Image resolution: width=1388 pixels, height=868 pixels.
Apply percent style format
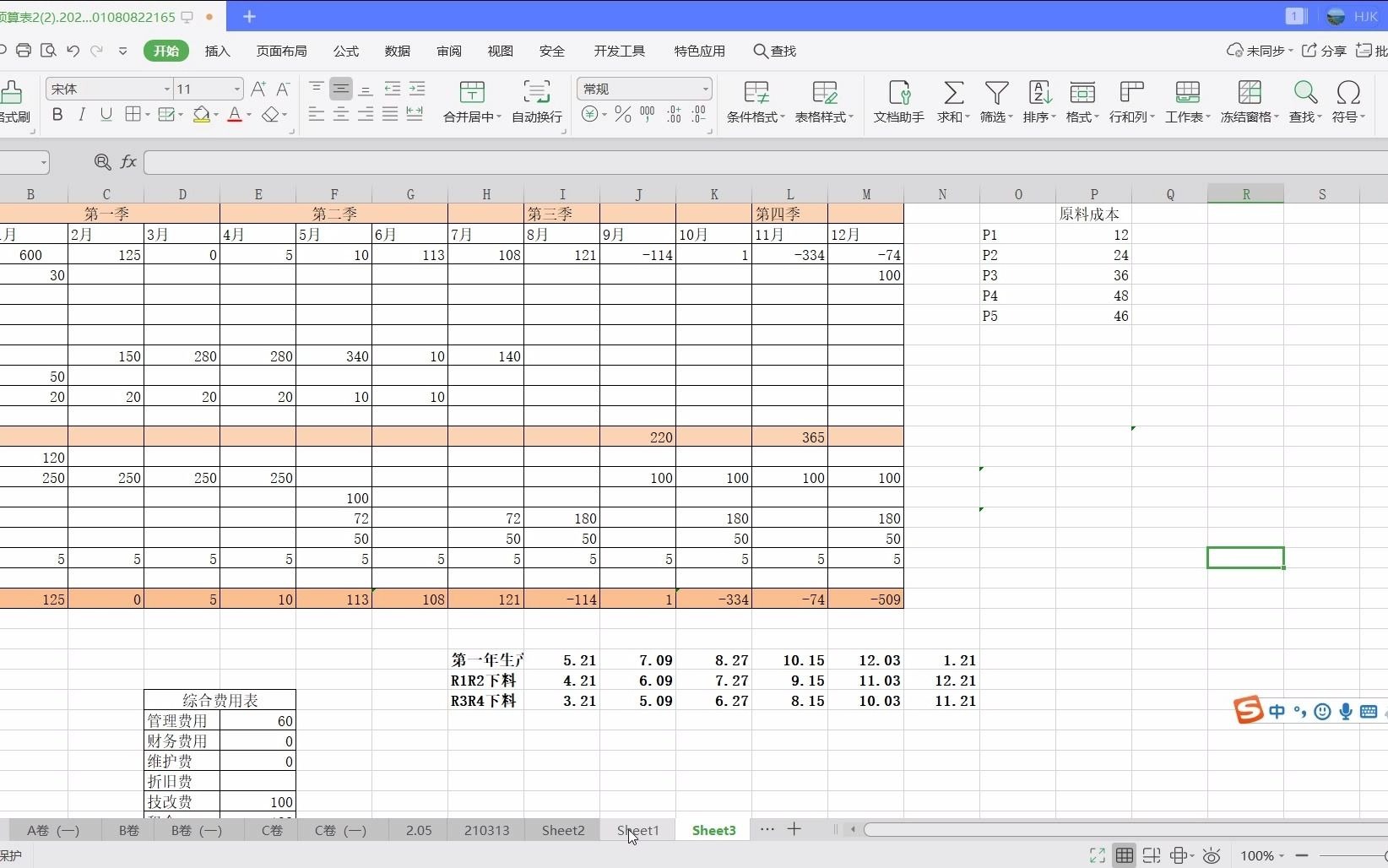(x=623, y=114)
